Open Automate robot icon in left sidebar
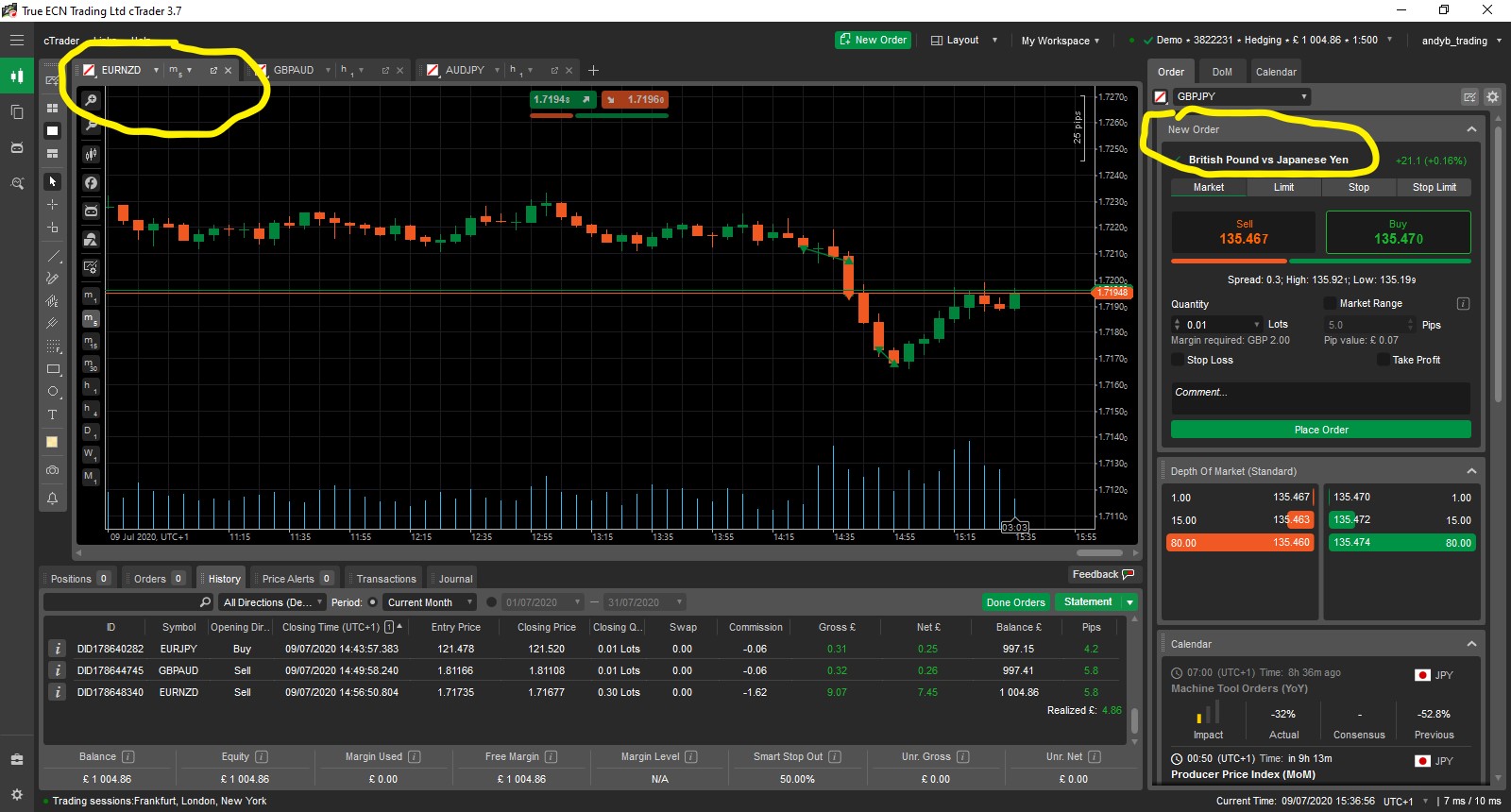Viewport: 1511px width, 812px height. coord(17,147)
